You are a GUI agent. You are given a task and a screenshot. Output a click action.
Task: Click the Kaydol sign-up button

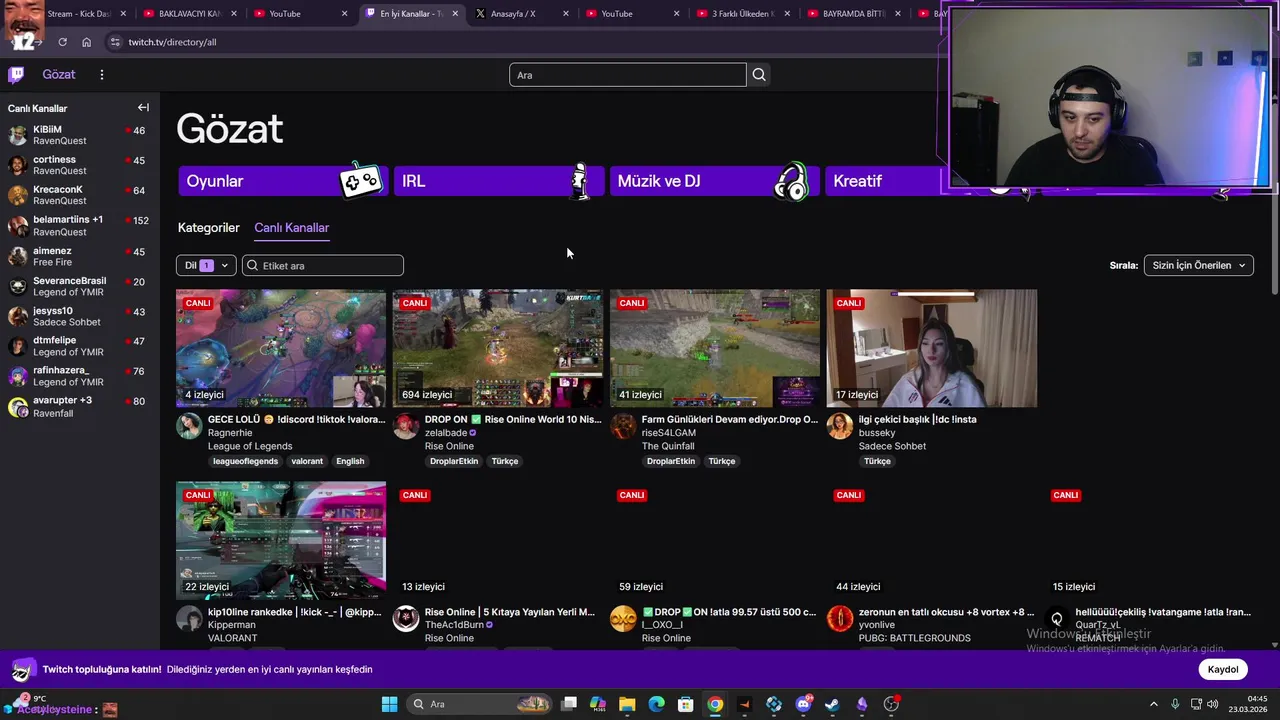(x=1222, y=669)
